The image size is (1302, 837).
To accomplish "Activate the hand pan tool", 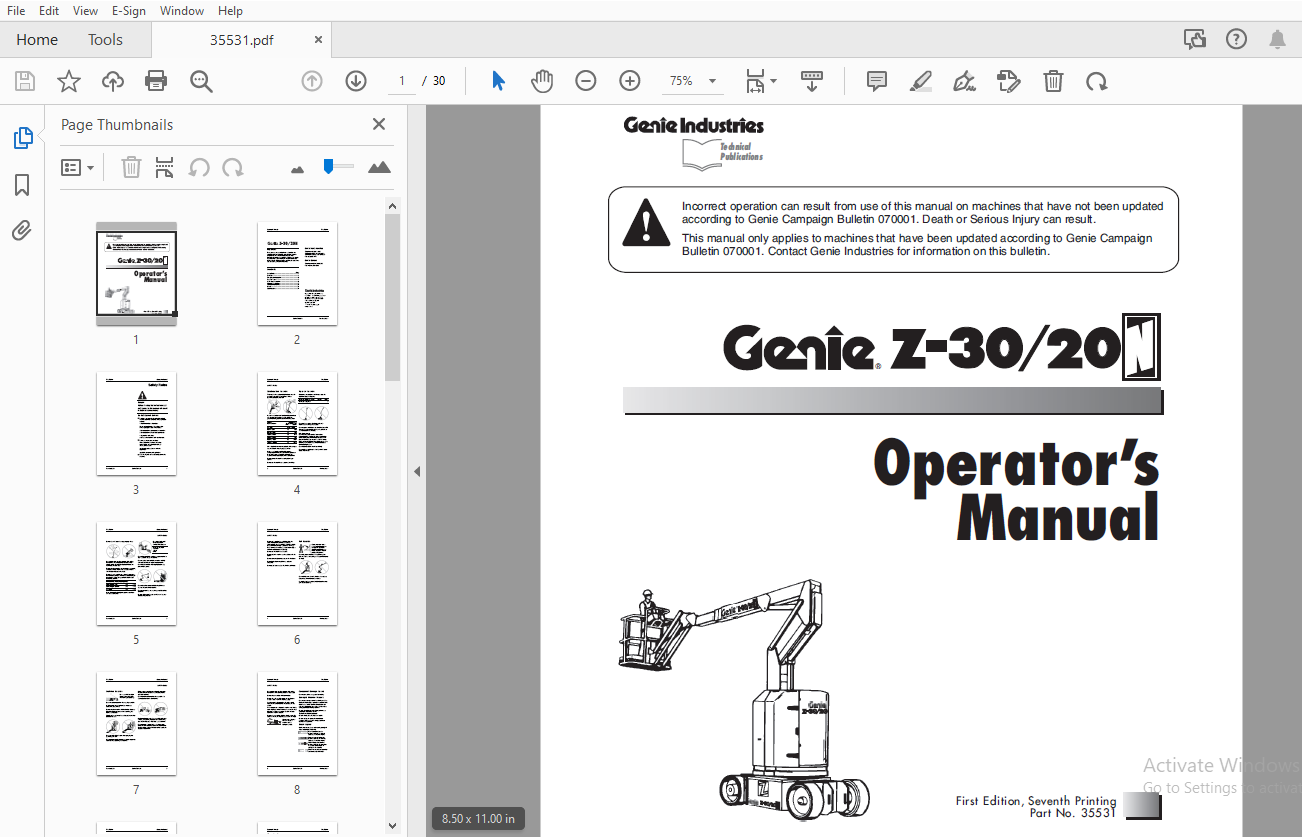I will [x=542, y=81].
